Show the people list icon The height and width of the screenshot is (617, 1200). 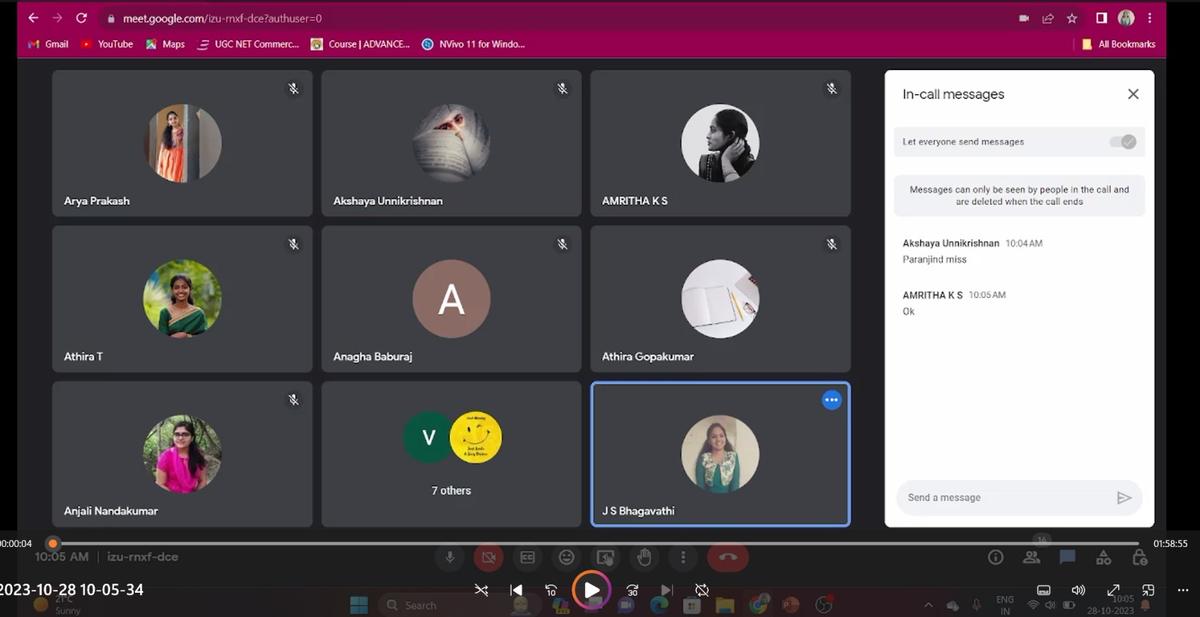pos(1031,557)
